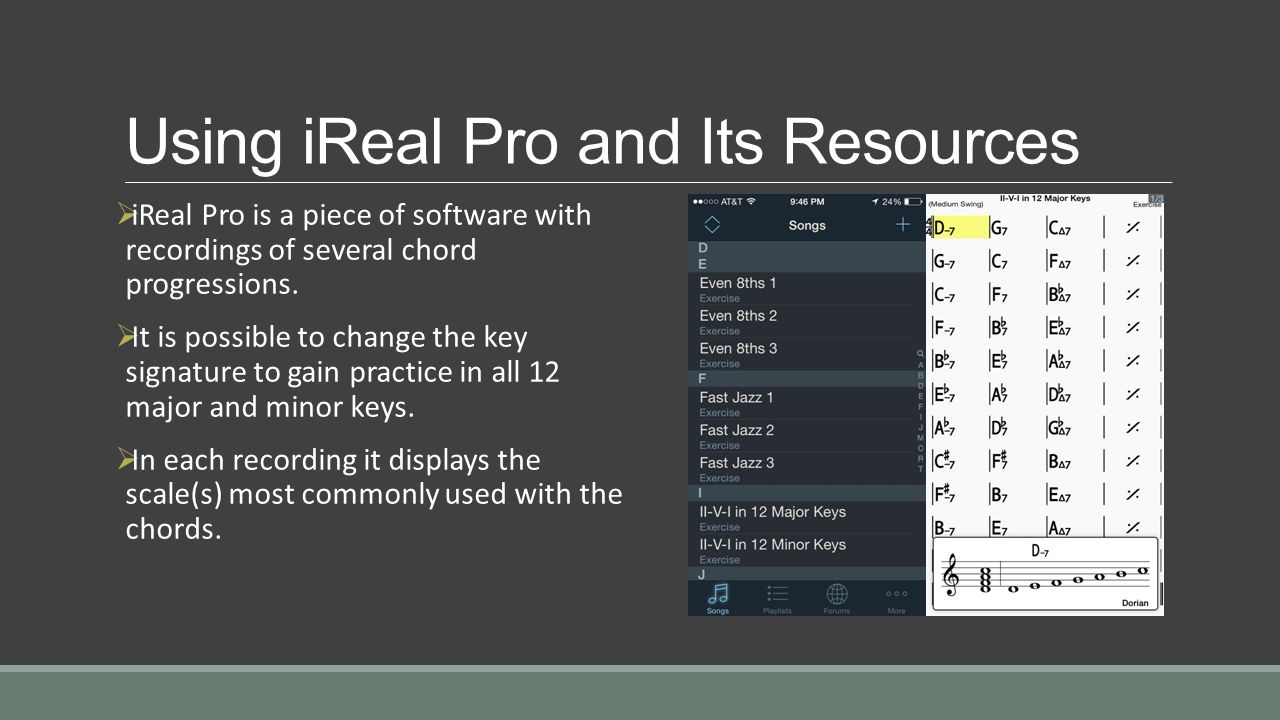The image size is (1280, 720).
Task: Select the EΔ7 chord cell
Action: tap(1060, 494)
